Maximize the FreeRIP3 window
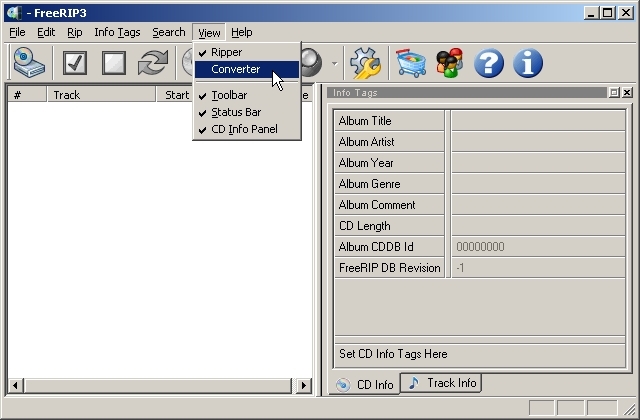Screen dimensions: 640x420 click(607, 13)
